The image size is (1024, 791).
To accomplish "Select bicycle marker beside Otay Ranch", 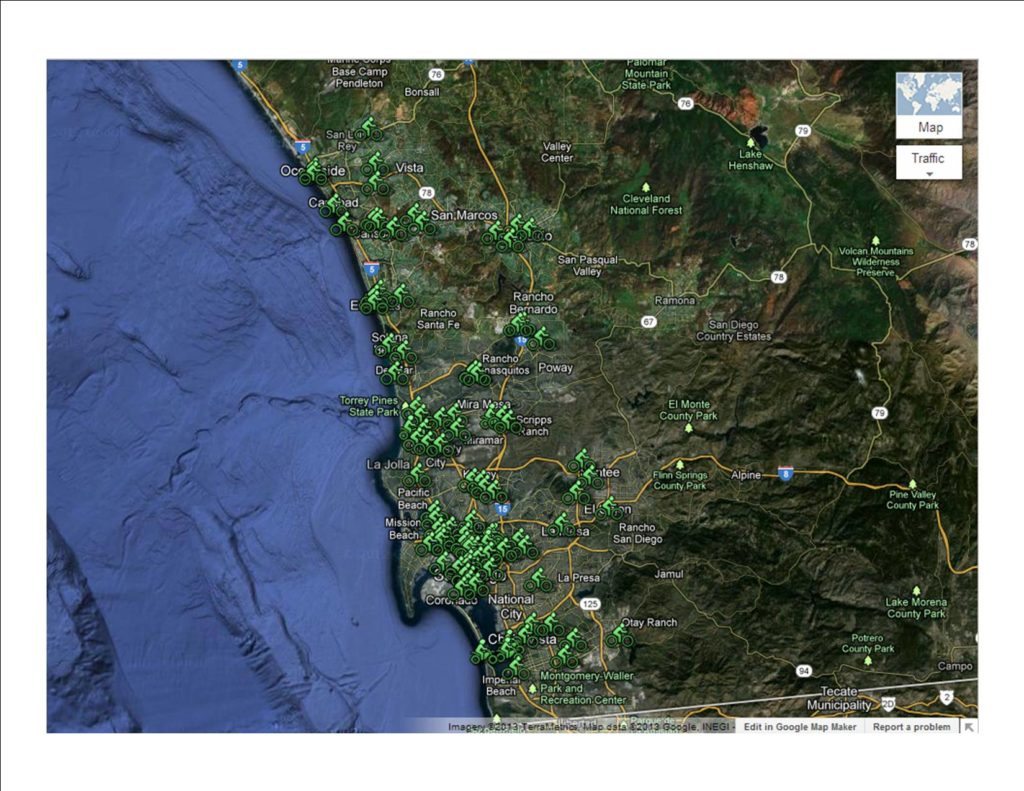I will point(619,636).
